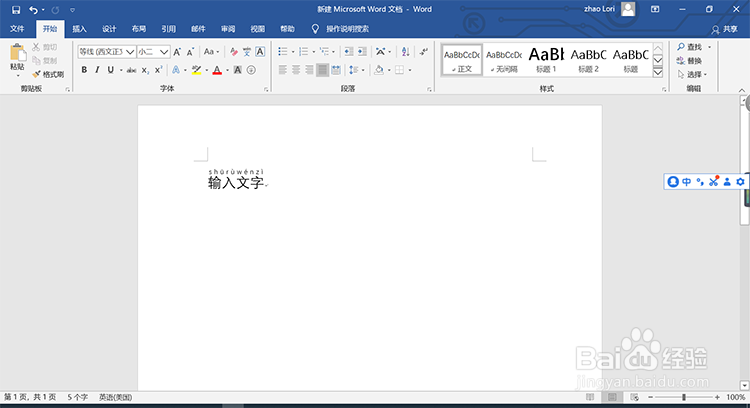Open the text effects glowing A icon
The image size is (750, 408).
click(x=176, y=70)
